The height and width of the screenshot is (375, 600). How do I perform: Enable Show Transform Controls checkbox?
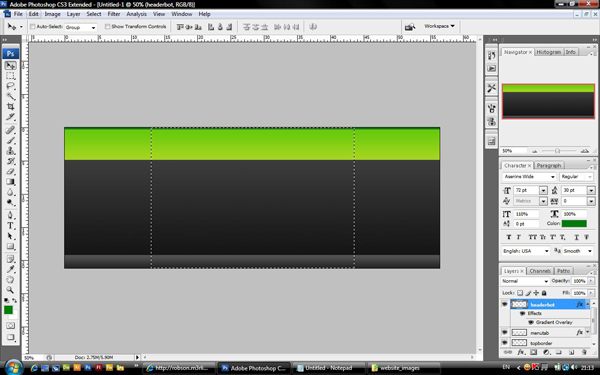click(x=108, y=26)
